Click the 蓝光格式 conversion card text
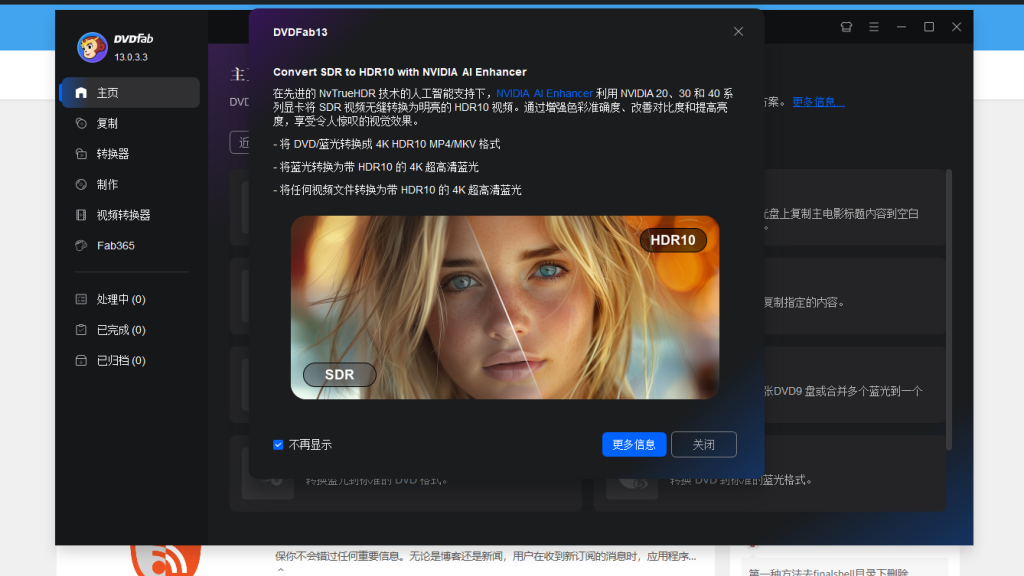Viewport: 1024px width, 576px height. pyautogui.click(x=741, y=480)
